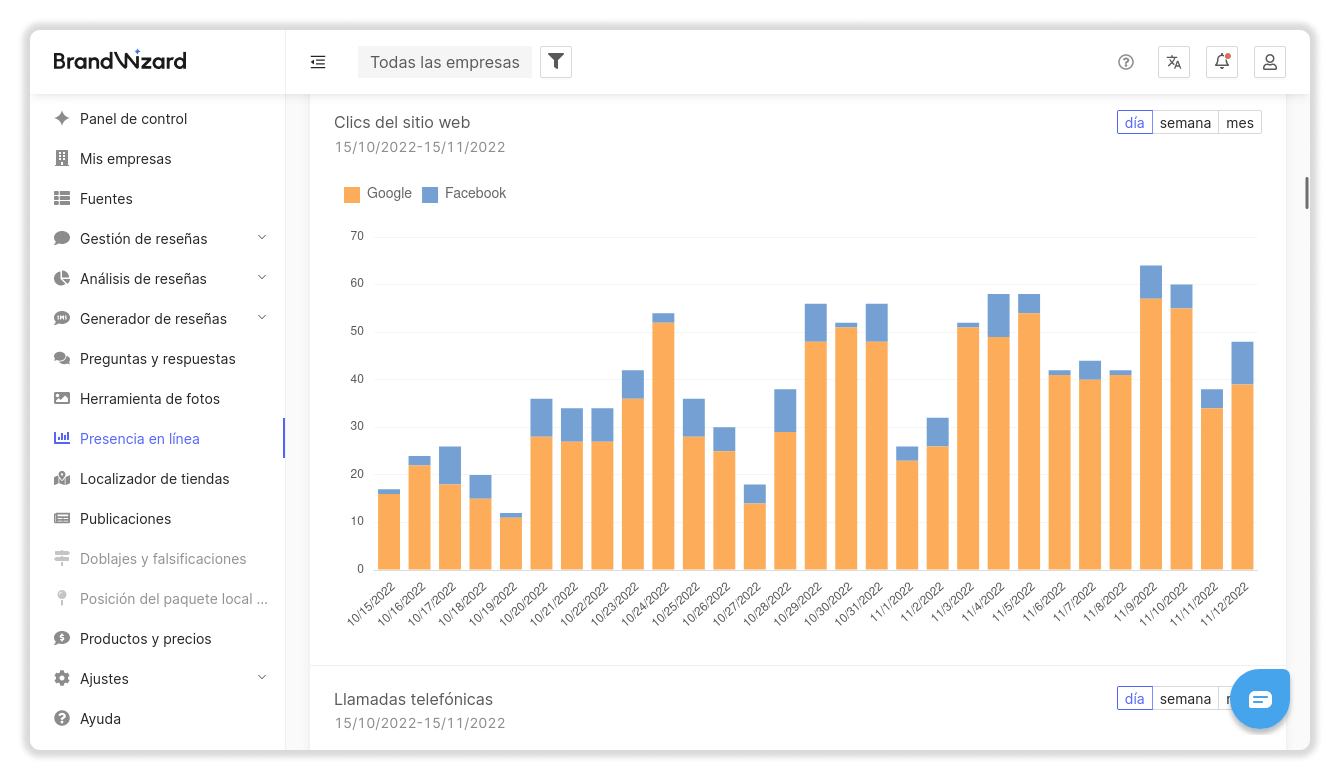Screen dimensions: 1340x780
Task: Open Localizador de tiendas page
Action: coord(154,479)
